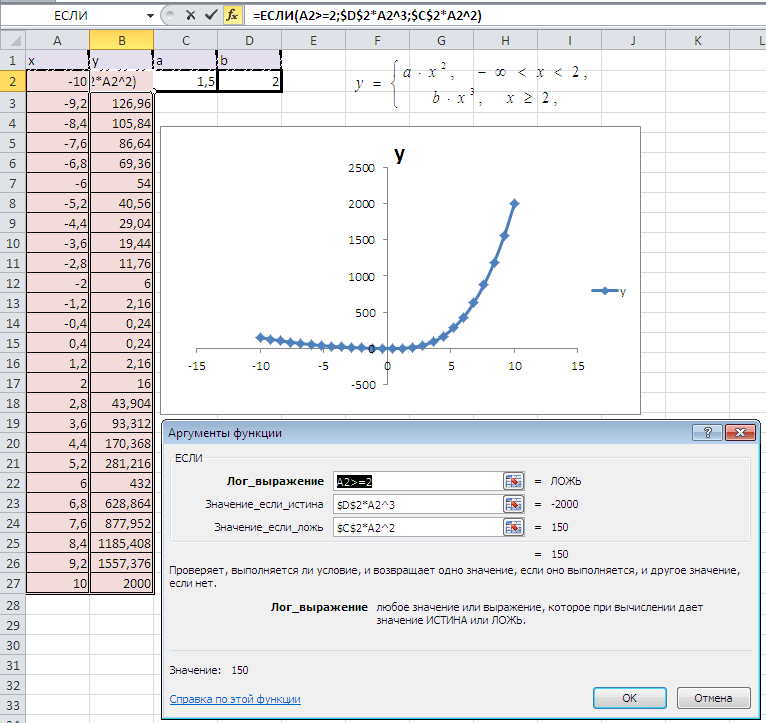Click cell B3 with value 126,96
Image resolution: width=766 pixels, height=723 pixels.
122,103
